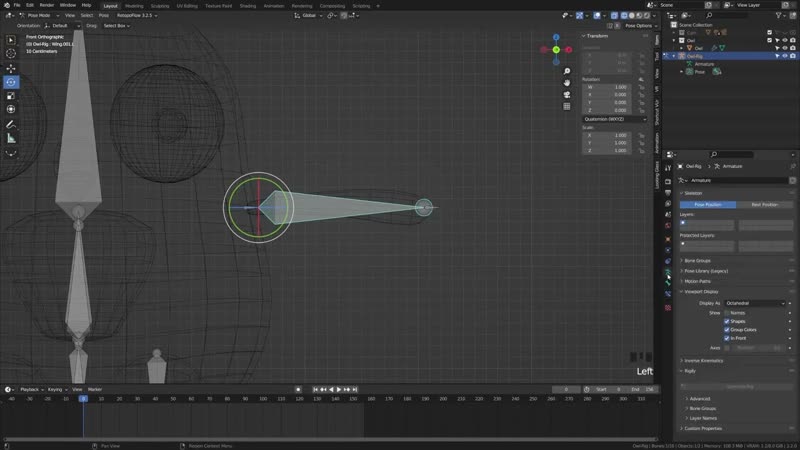Click the Blender logo icon in the menu bar

tap(6, 5)
